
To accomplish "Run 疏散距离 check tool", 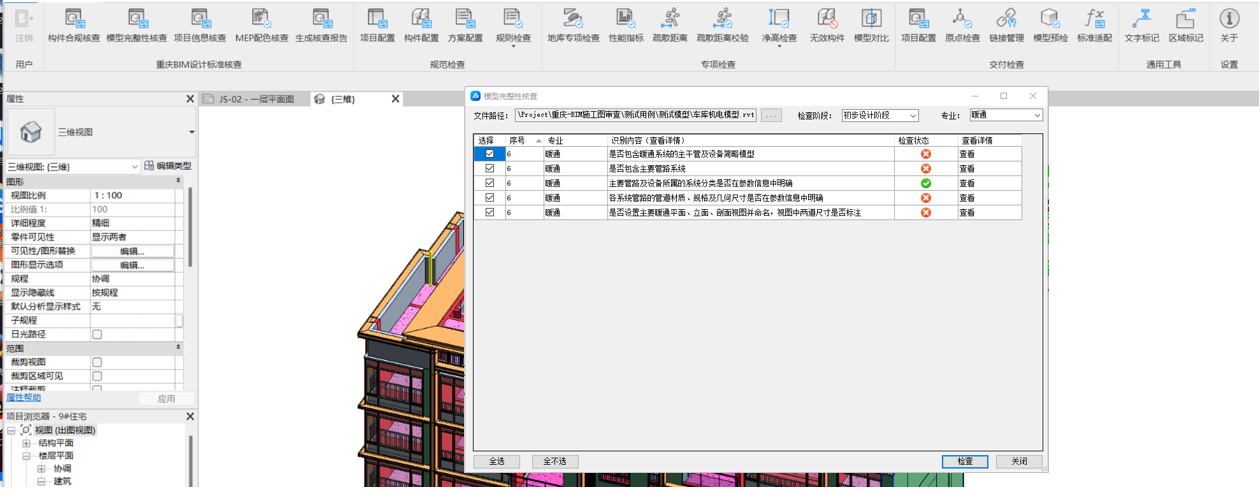I will [x=670, y=26].
